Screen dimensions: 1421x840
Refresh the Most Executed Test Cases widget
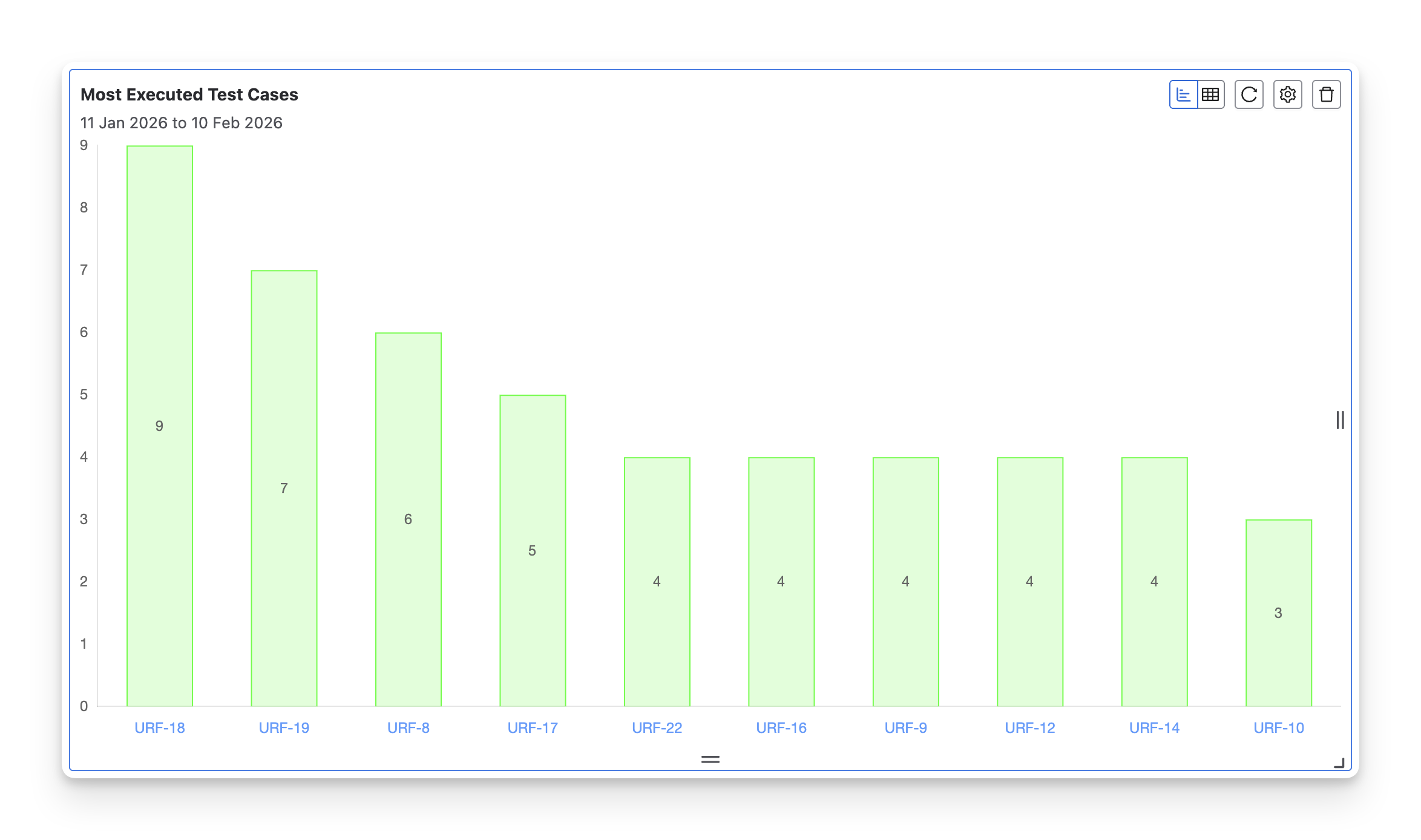click(x=1249, y=94)
